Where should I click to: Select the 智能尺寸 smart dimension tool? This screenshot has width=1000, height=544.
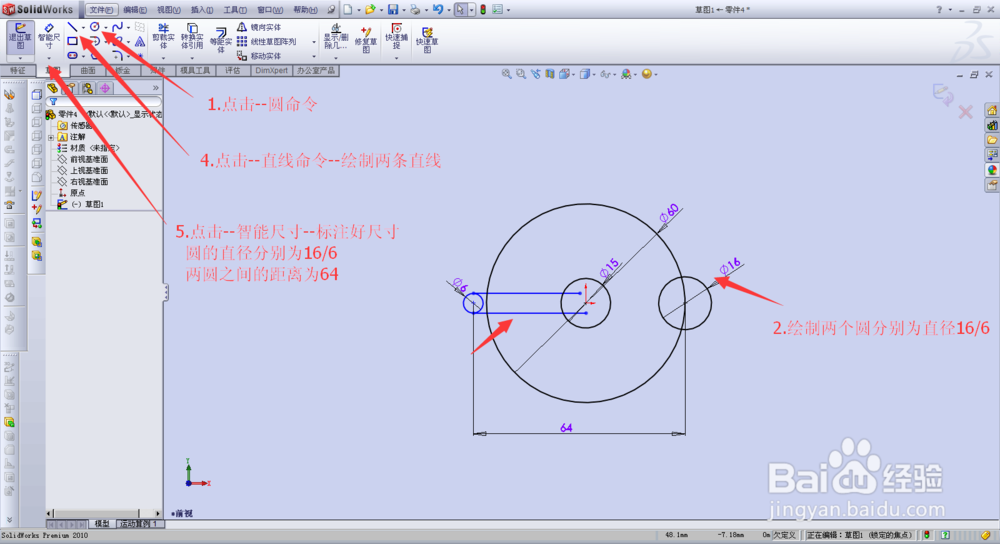coord(48,36)
